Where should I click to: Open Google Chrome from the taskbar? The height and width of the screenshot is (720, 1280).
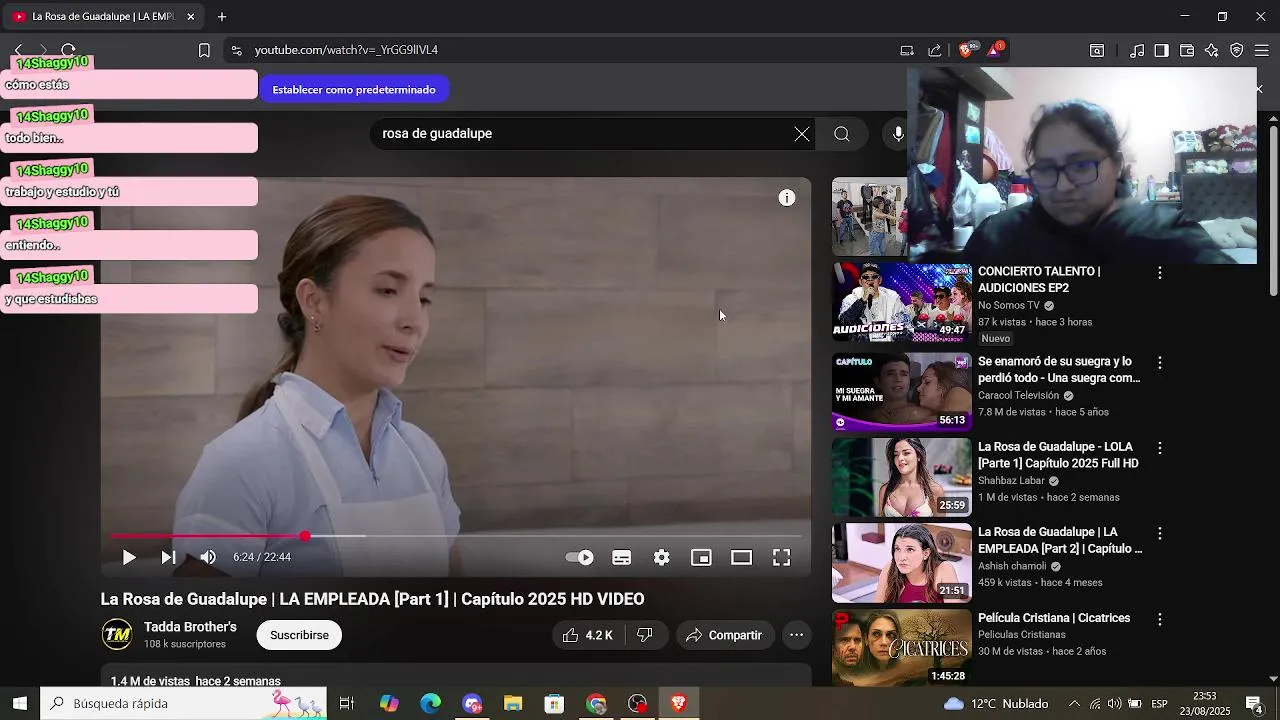(x=596, y=704)
